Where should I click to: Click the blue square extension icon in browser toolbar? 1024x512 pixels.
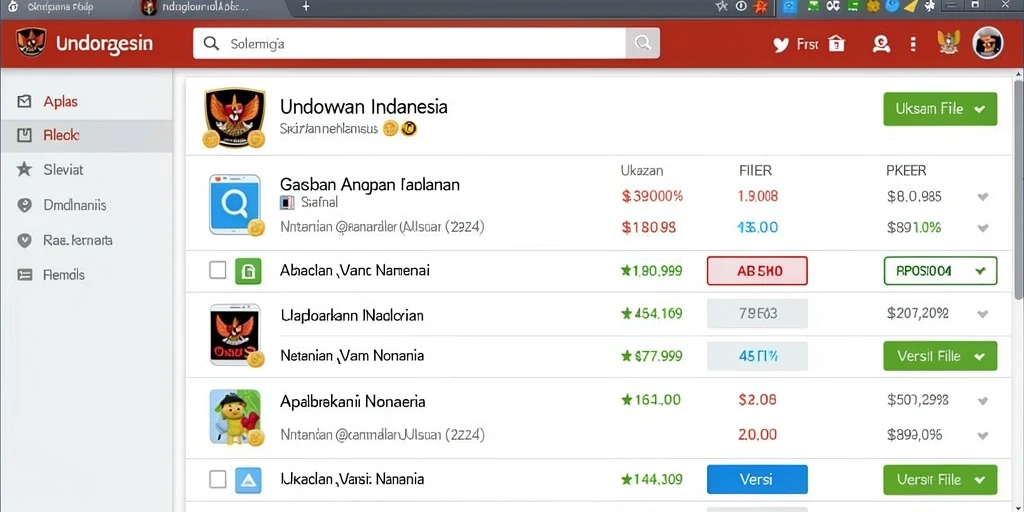point(790,6)
